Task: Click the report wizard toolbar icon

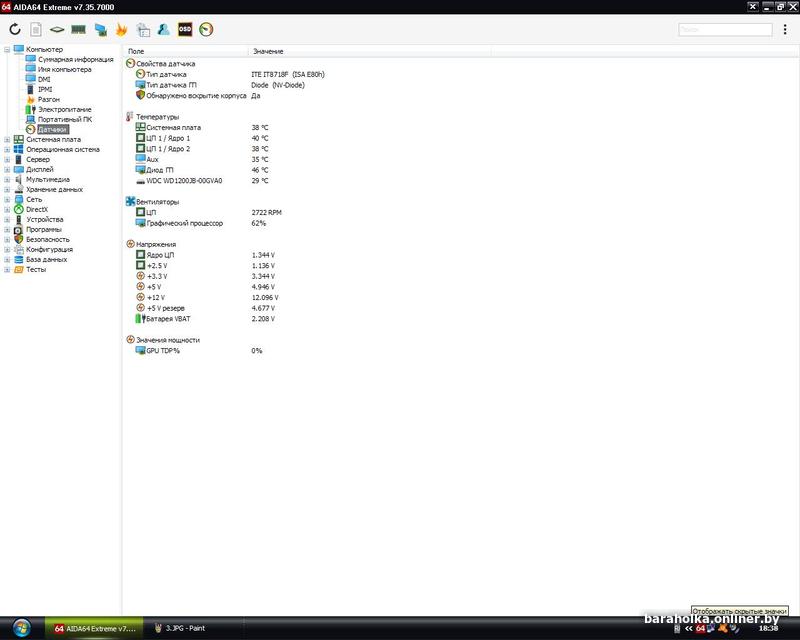Action: [x=143, y=30]
